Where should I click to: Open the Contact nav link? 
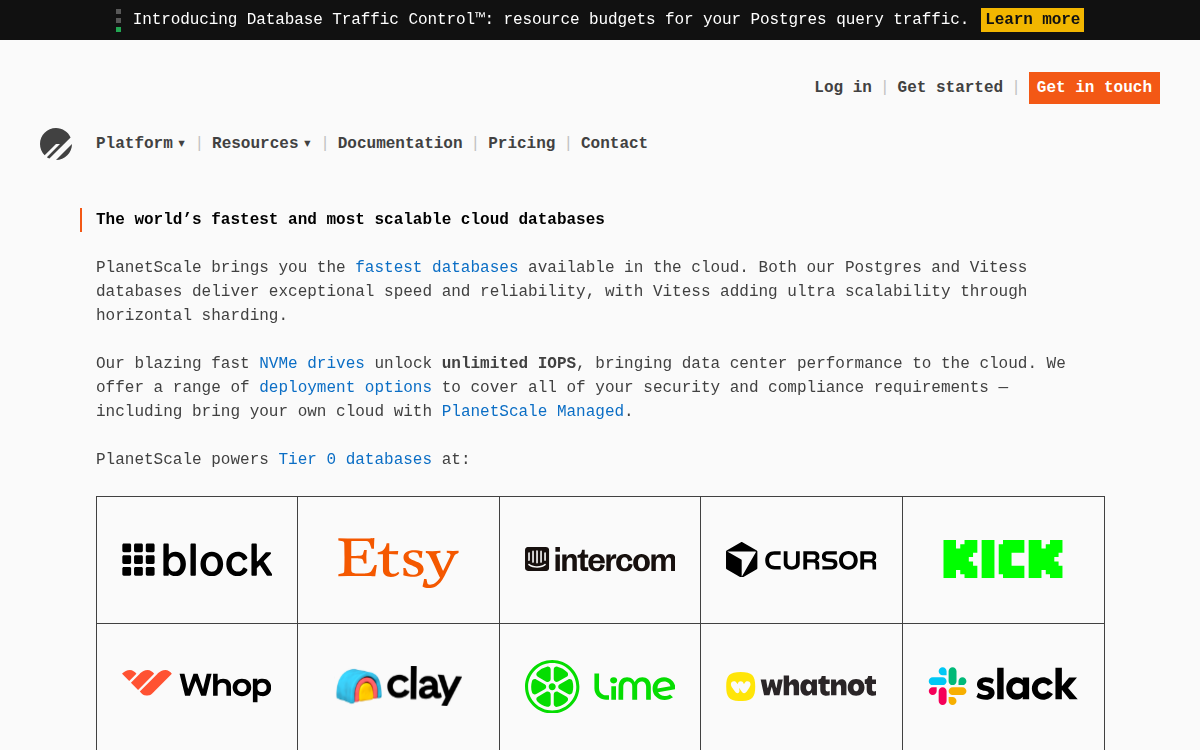pos(614,143)
